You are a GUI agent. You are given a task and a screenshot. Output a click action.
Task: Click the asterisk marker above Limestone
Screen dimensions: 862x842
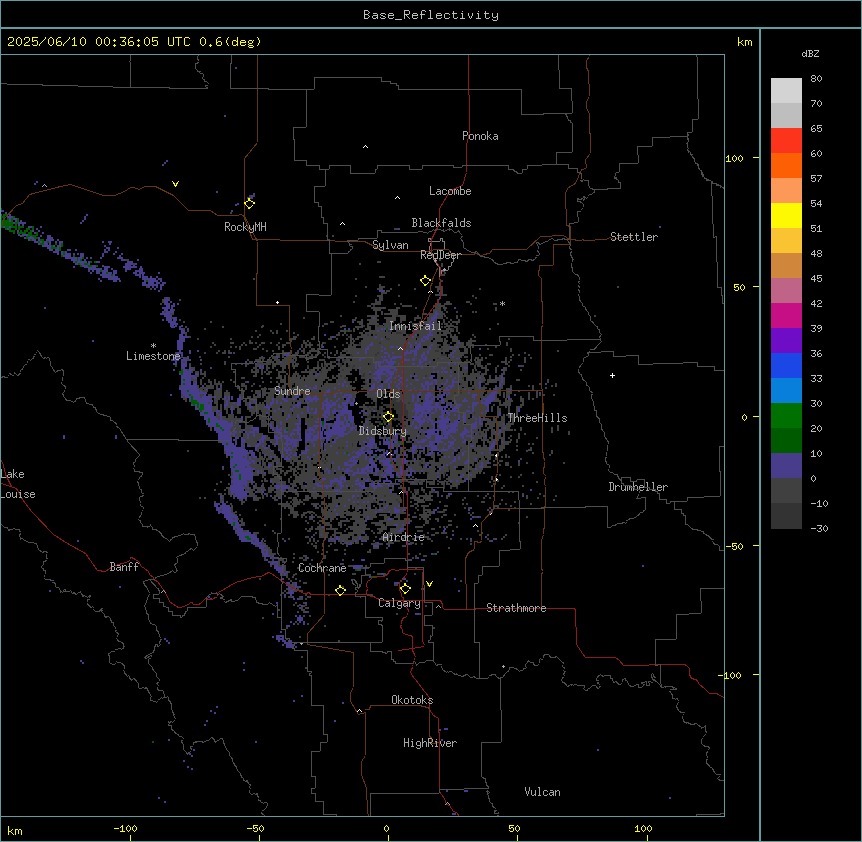click(153, 346)
